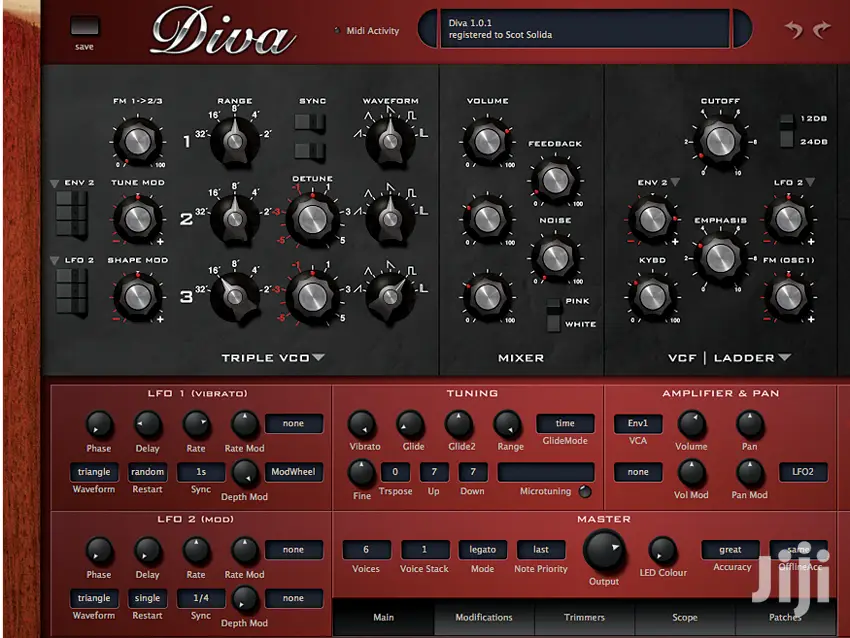Click the Note Priority last selector
Image resolution: width=850 pixels, height=638 pixels.
(x=540, y=549)
